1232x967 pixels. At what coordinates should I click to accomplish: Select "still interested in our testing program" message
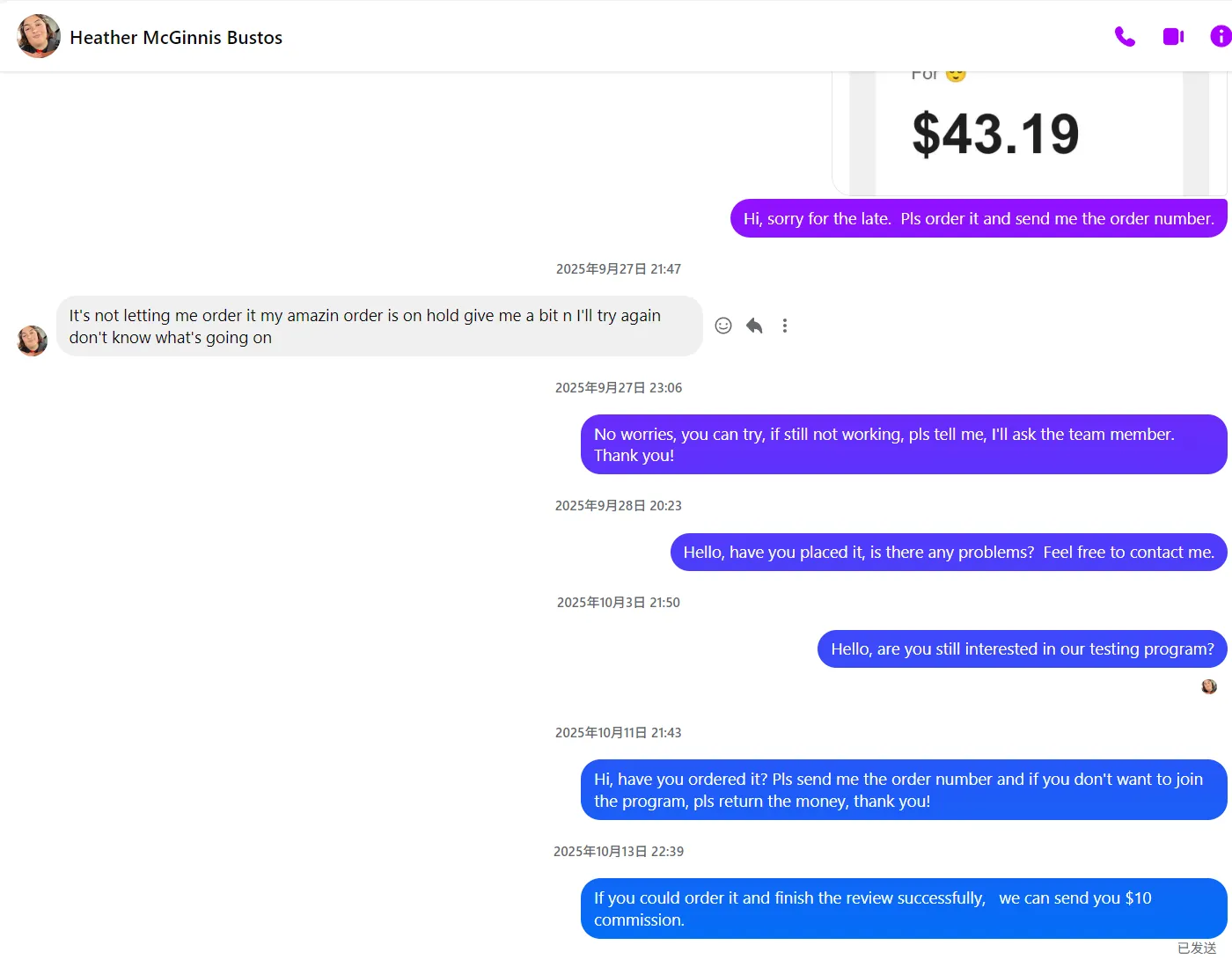point(1022,649)
